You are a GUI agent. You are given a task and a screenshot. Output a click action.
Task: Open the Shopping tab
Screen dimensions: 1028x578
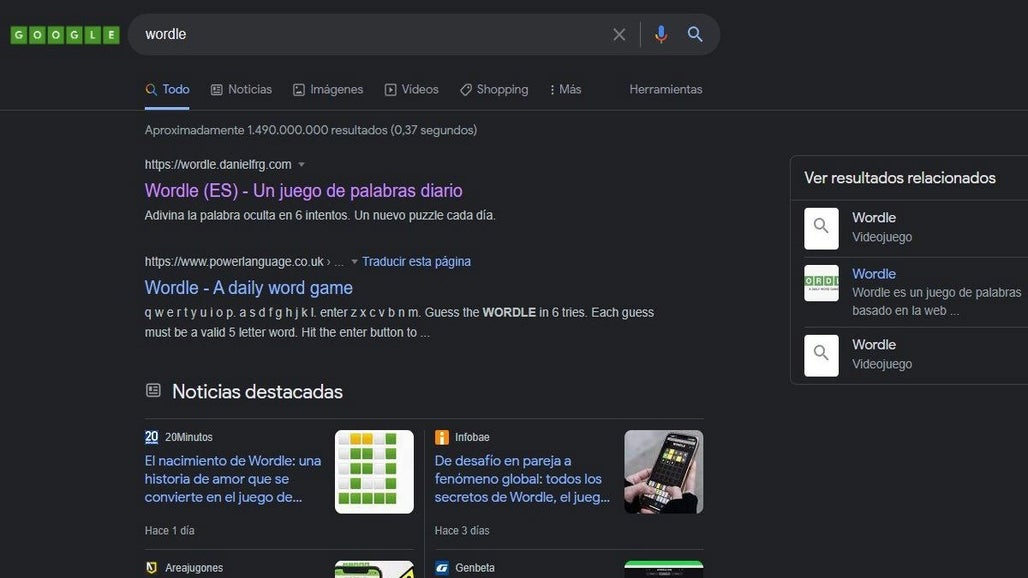point(494,90)
